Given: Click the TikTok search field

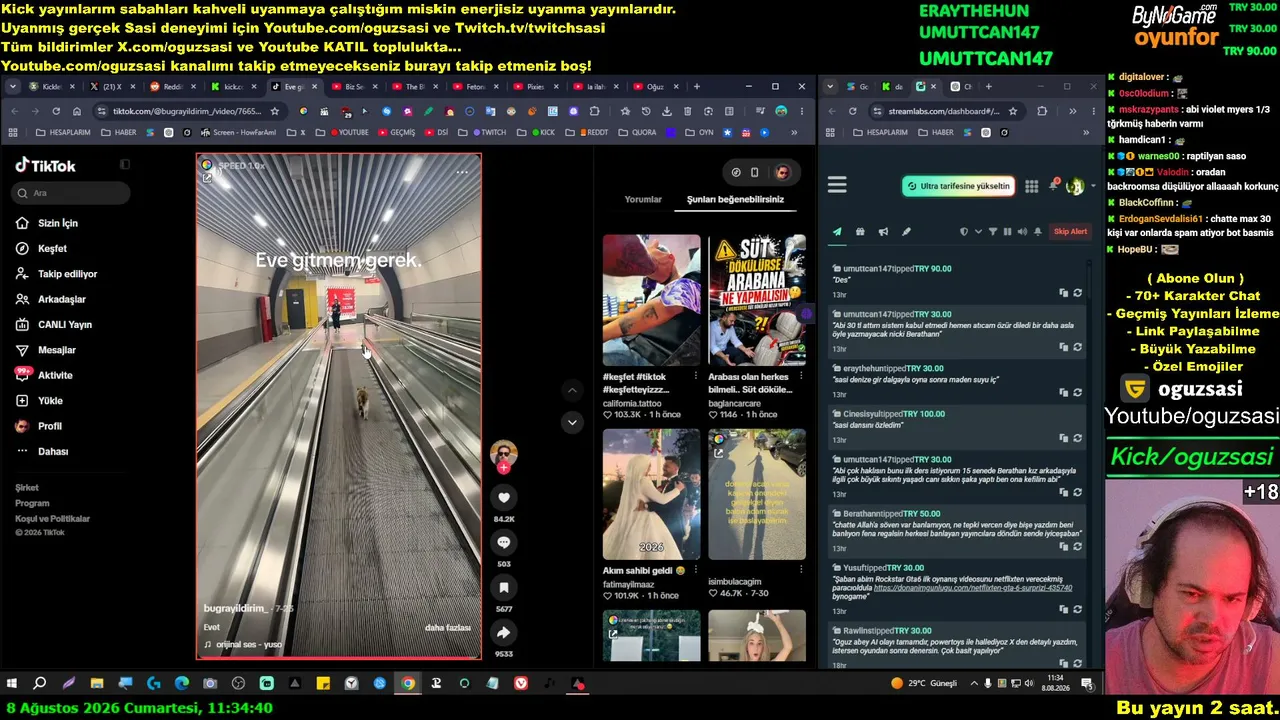Looking at the screenshot, I should click(72, 193).
